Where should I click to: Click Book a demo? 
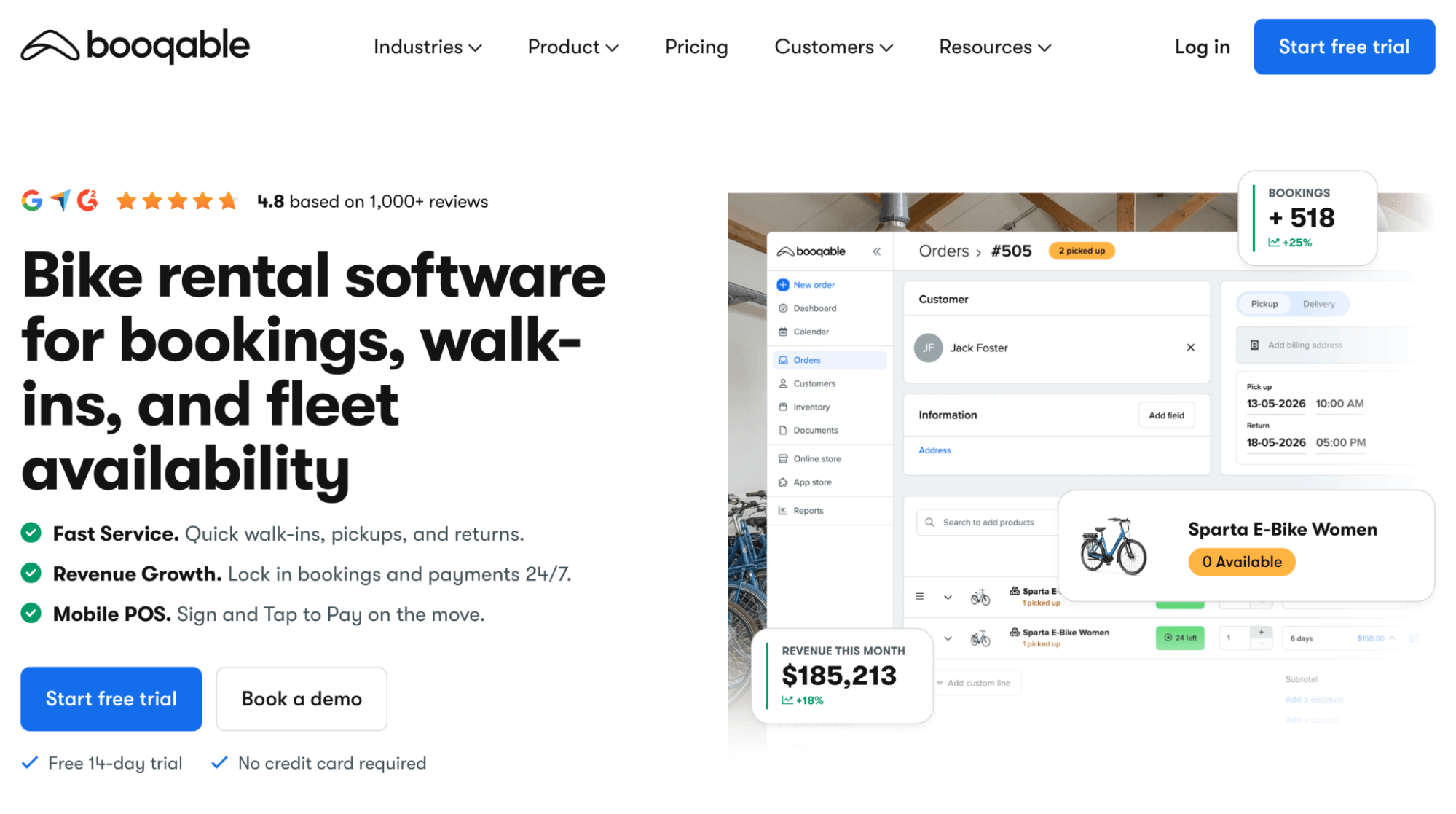coord(302,698)
